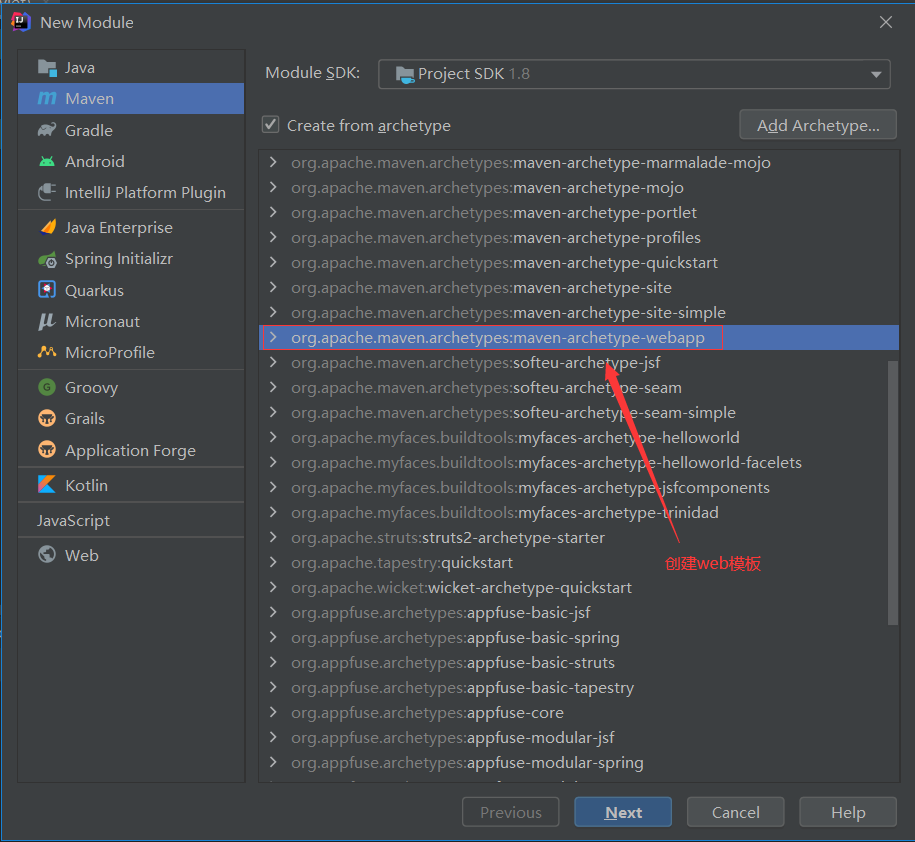Select Gradle module type
This screenshot has height=842, width=915.
(131, 130)
